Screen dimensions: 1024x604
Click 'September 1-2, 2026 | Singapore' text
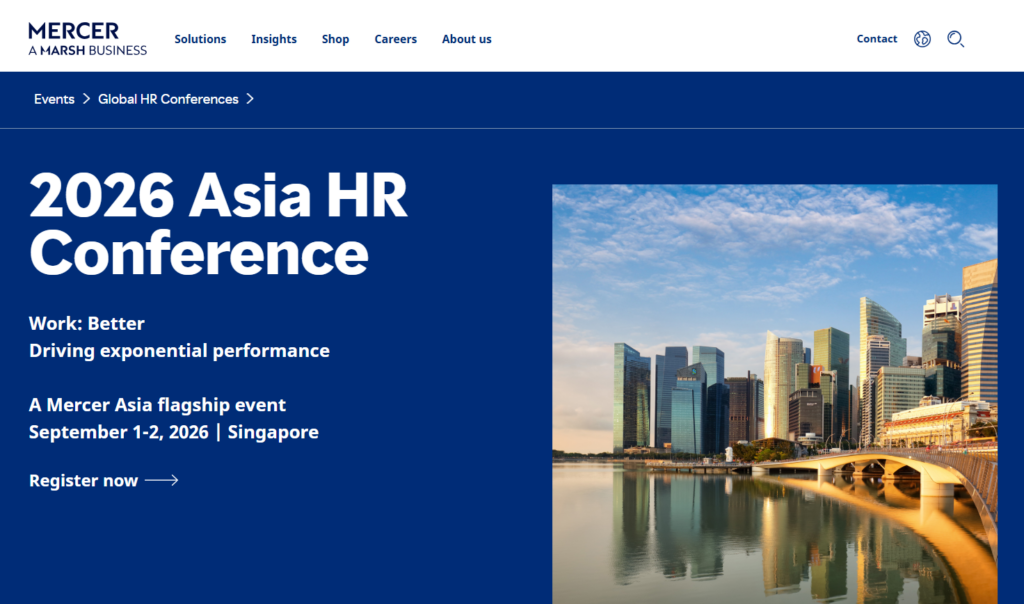[x=174, y=432]
